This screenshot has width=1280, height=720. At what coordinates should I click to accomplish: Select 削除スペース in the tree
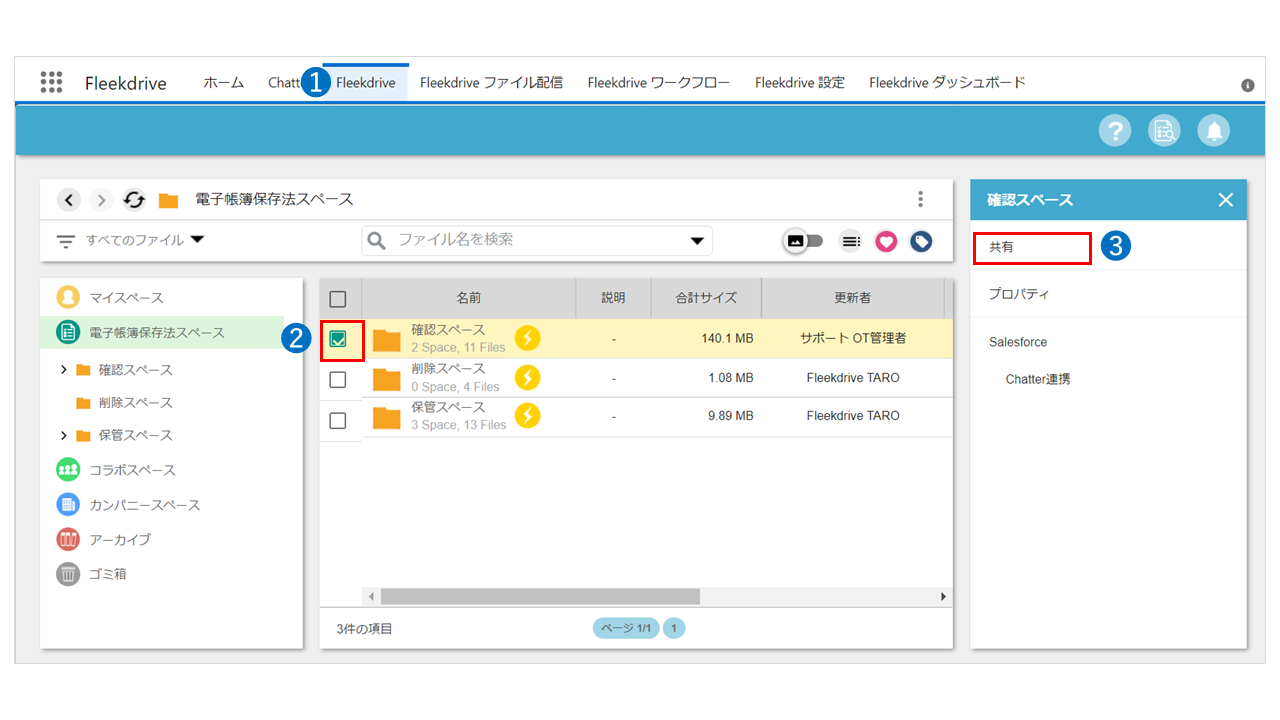135,402
